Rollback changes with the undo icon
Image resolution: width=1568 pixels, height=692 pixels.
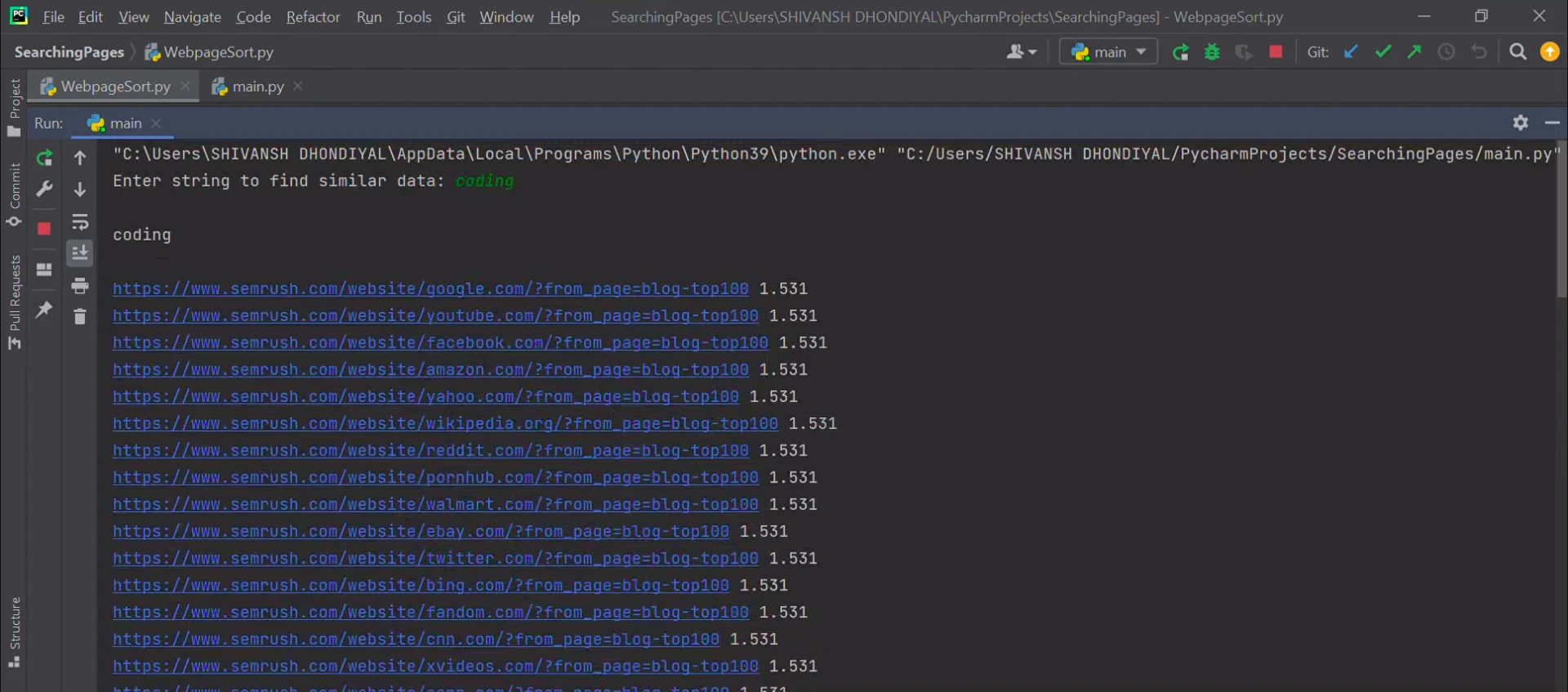pyautogui.click(x=1479, y=52)
